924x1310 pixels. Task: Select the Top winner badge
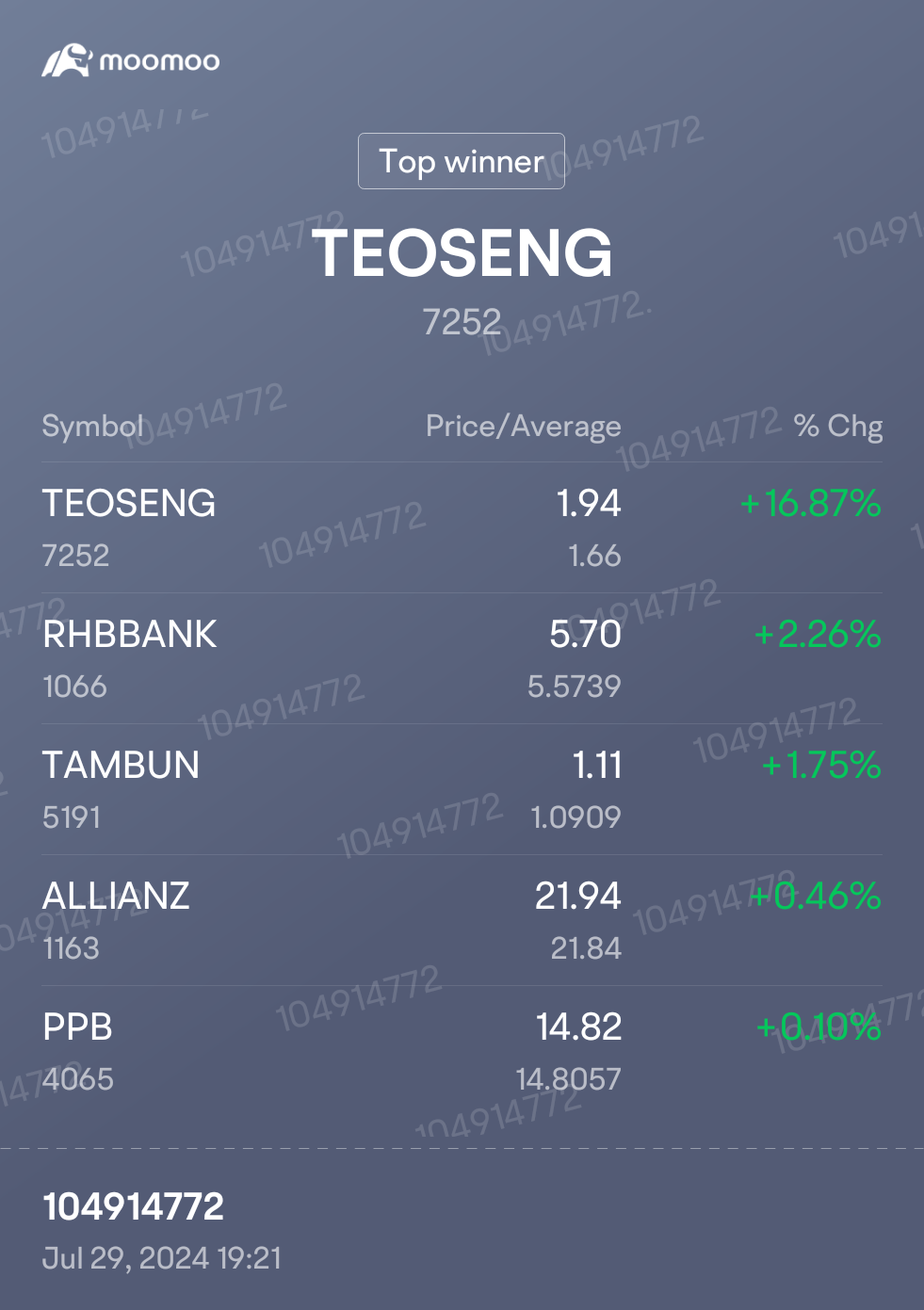[462, 161]
